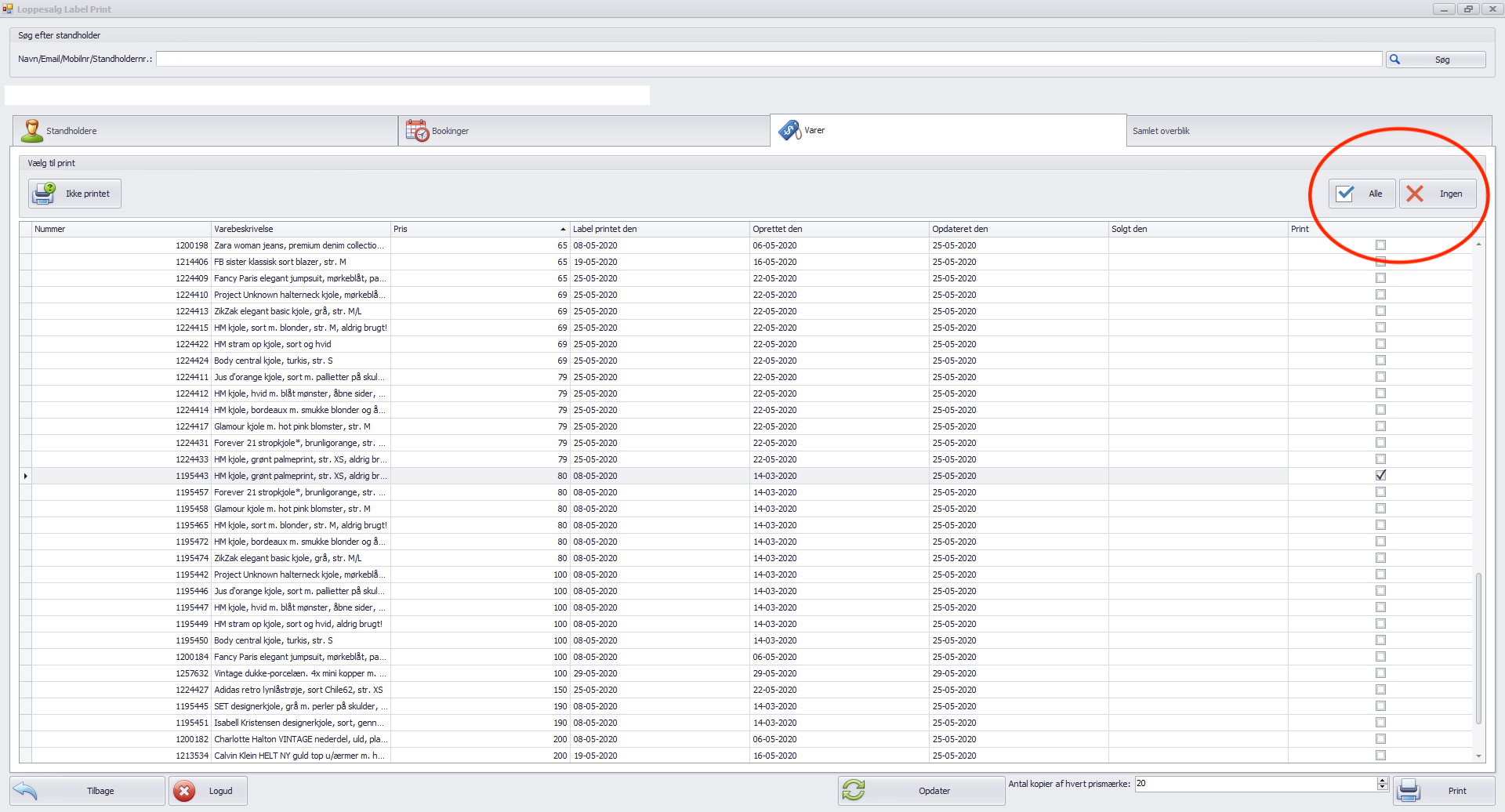Viewport: 1505px width, 812px height.
Task: Log out using the Logud button
Action: click(x=208, y=791)
